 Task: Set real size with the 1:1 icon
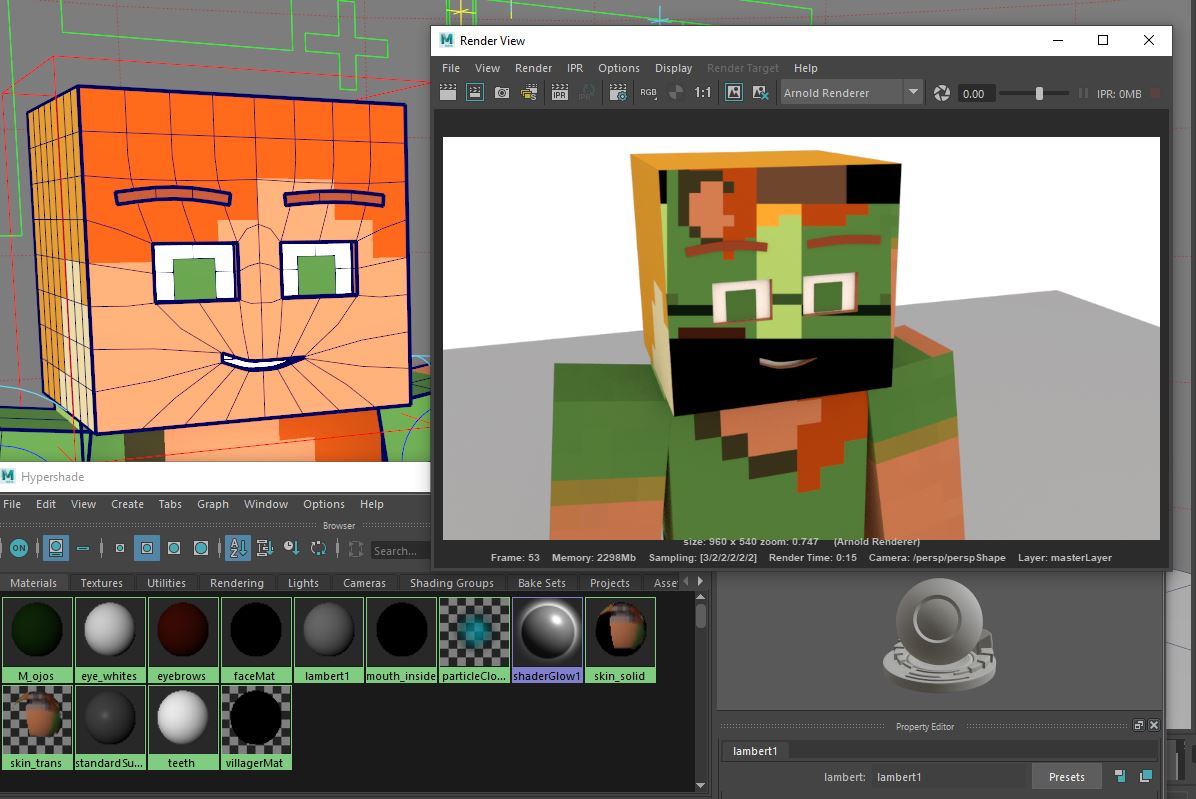[702, 93]
